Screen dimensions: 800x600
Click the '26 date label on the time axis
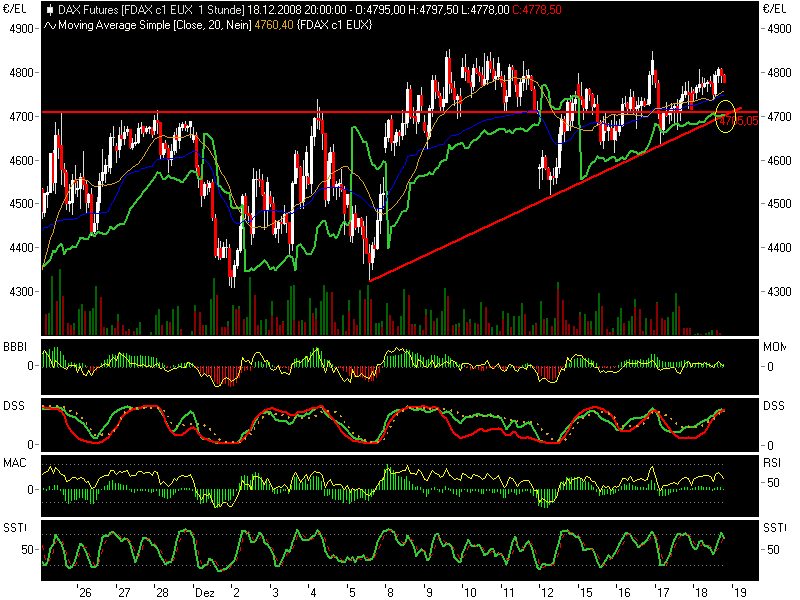pos(84,592)
